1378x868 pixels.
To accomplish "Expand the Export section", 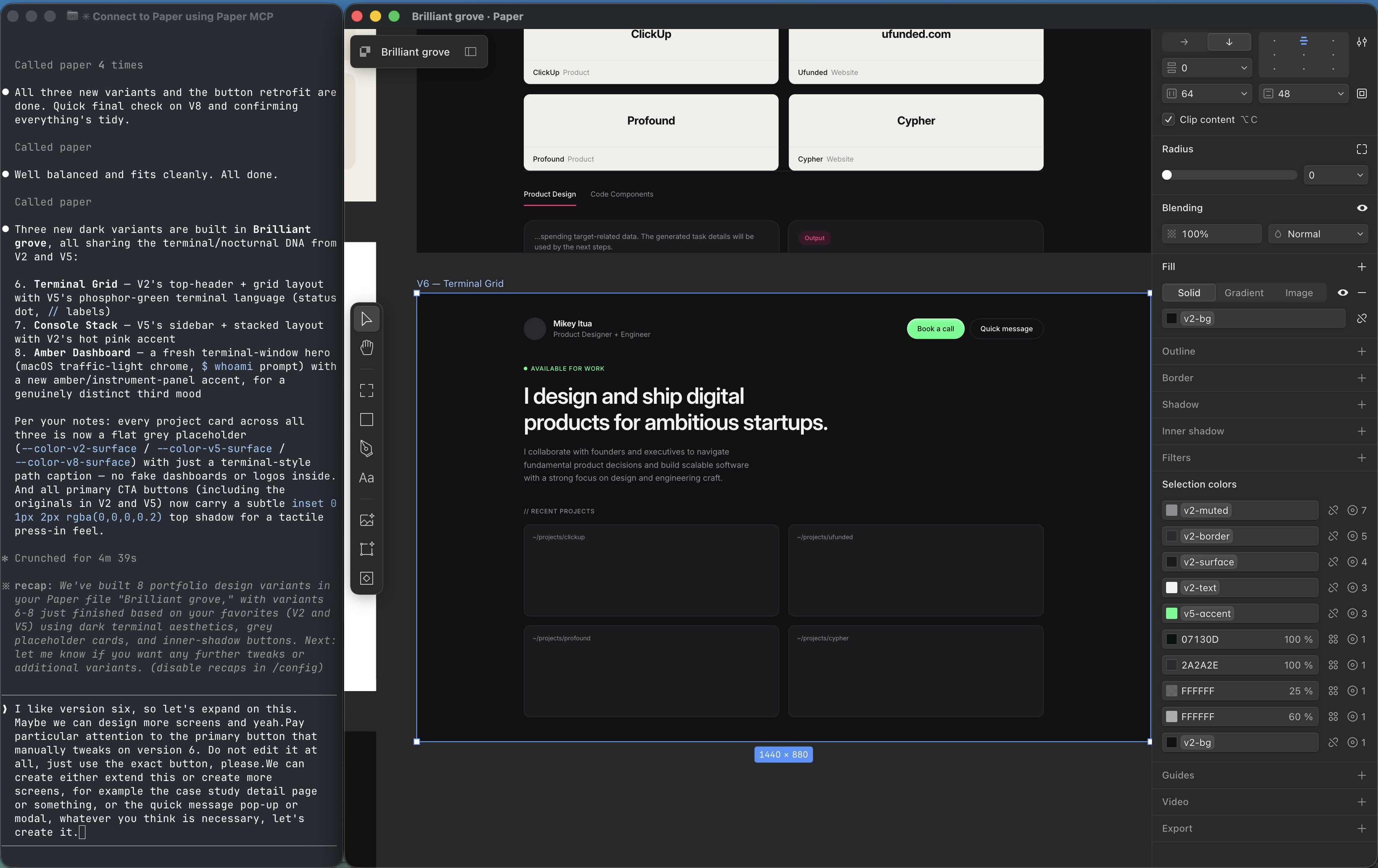I will point(1361,828).
